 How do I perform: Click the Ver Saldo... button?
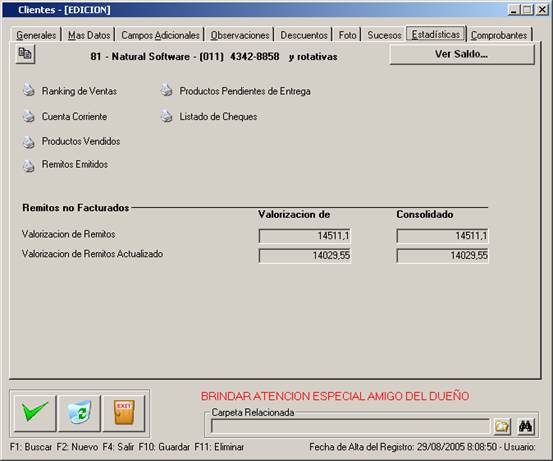pos(462,54)
